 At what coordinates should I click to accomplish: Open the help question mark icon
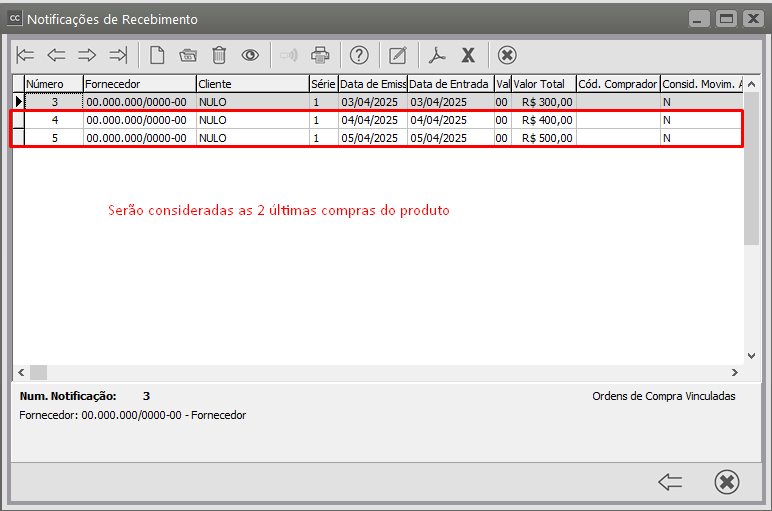coord(359,55)
